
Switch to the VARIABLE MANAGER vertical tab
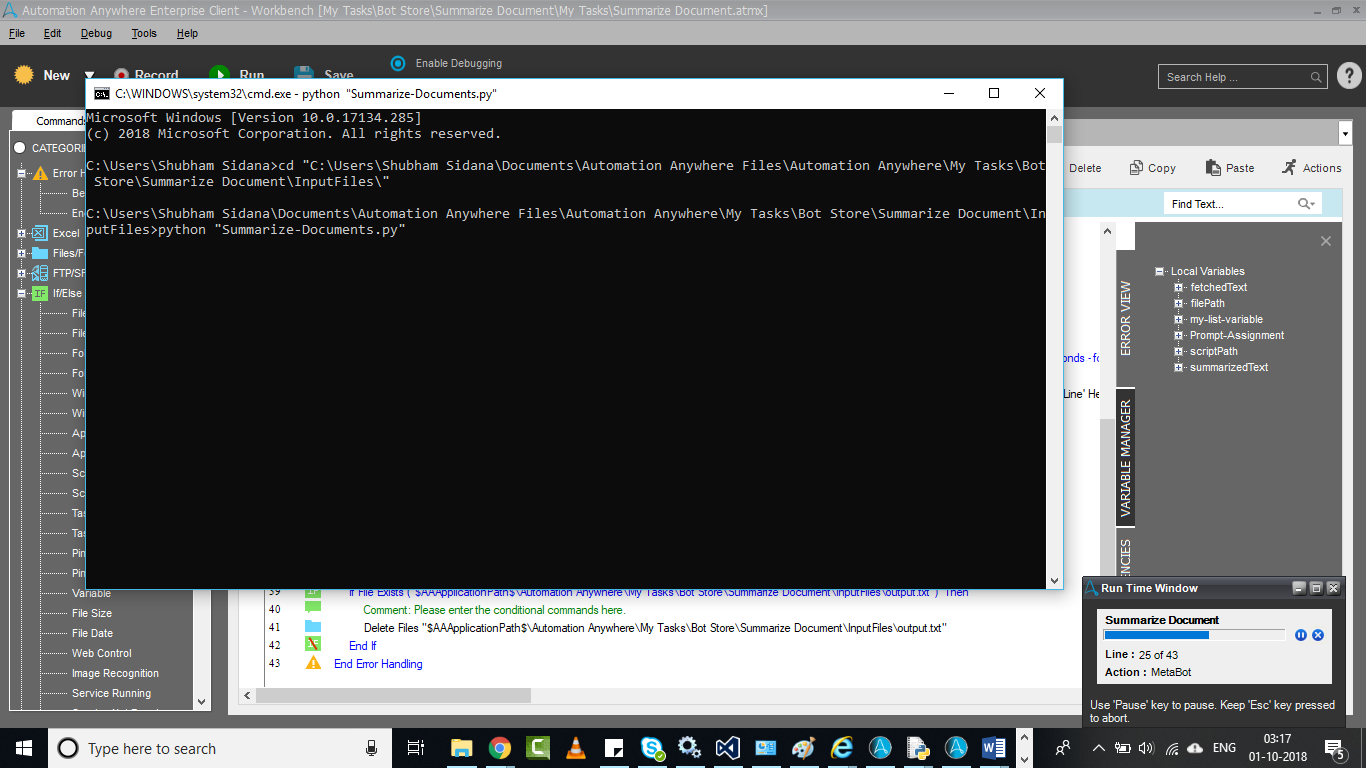click(x=1125, y=458)
